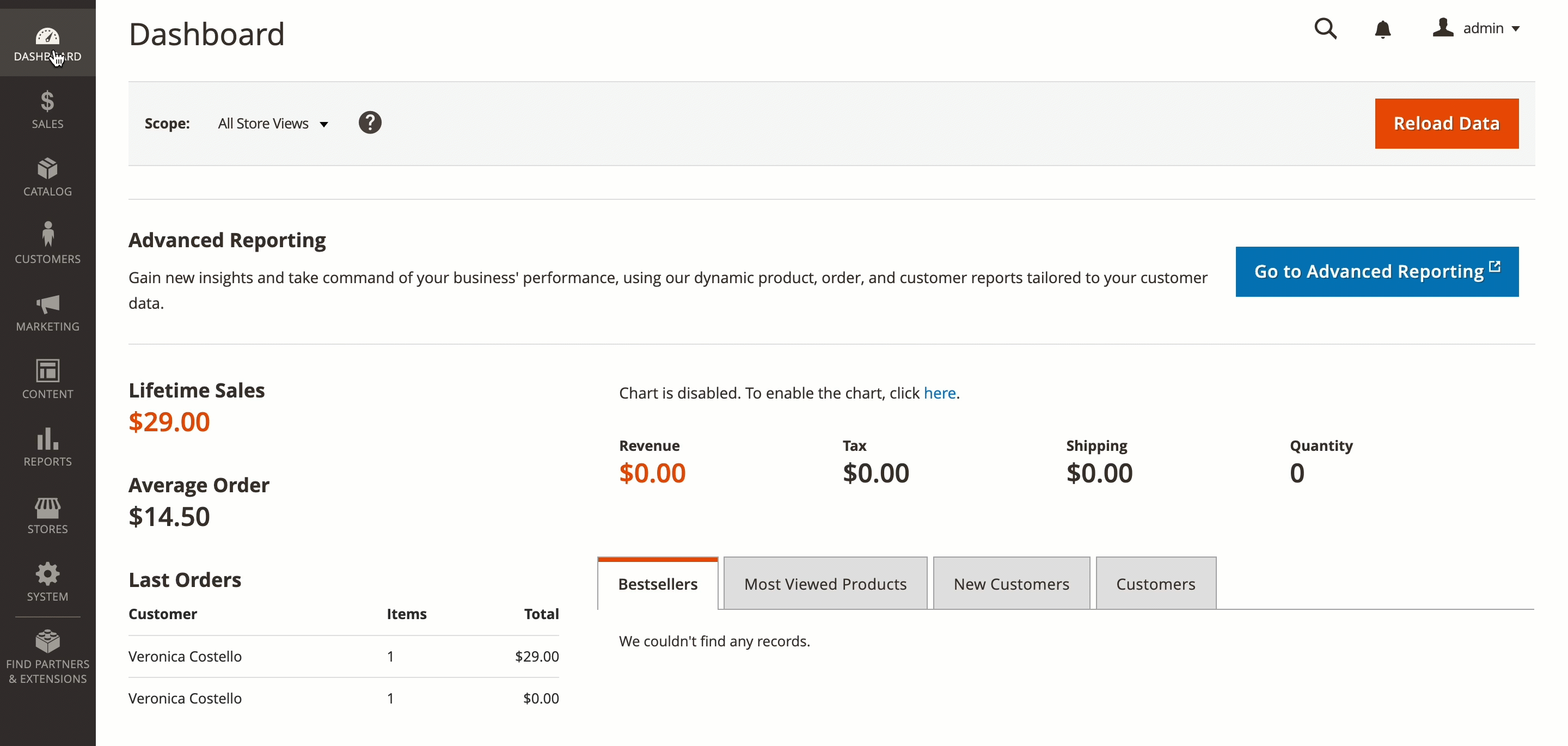Open the All Store Views scope dropdown
This screenshot has height=746, width=1568.
[x=273, y=124]
